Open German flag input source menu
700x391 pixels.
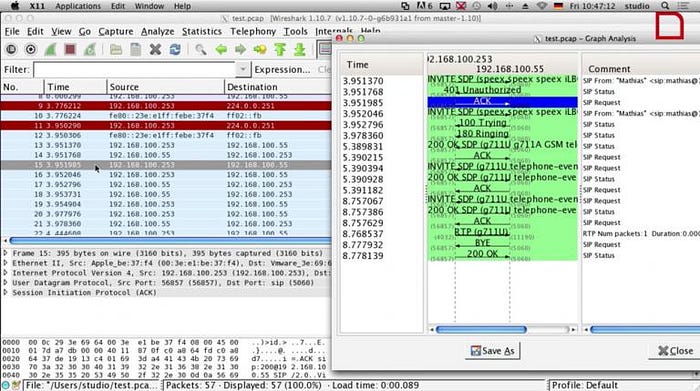coord(558,6)
